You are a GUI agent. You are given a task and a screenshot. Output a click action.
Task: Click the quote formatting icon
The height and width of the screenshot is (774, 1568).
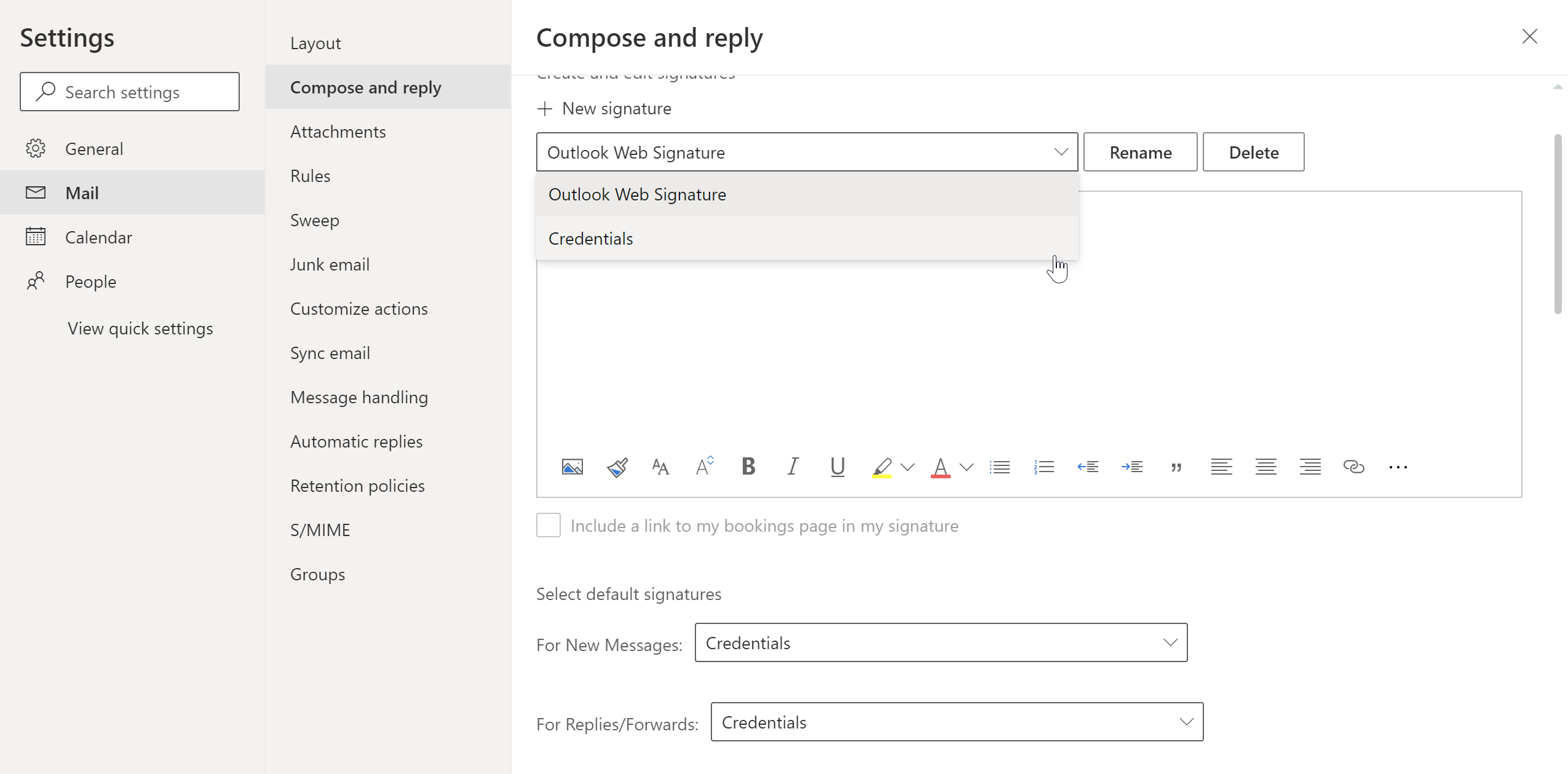click(1176, 467)
